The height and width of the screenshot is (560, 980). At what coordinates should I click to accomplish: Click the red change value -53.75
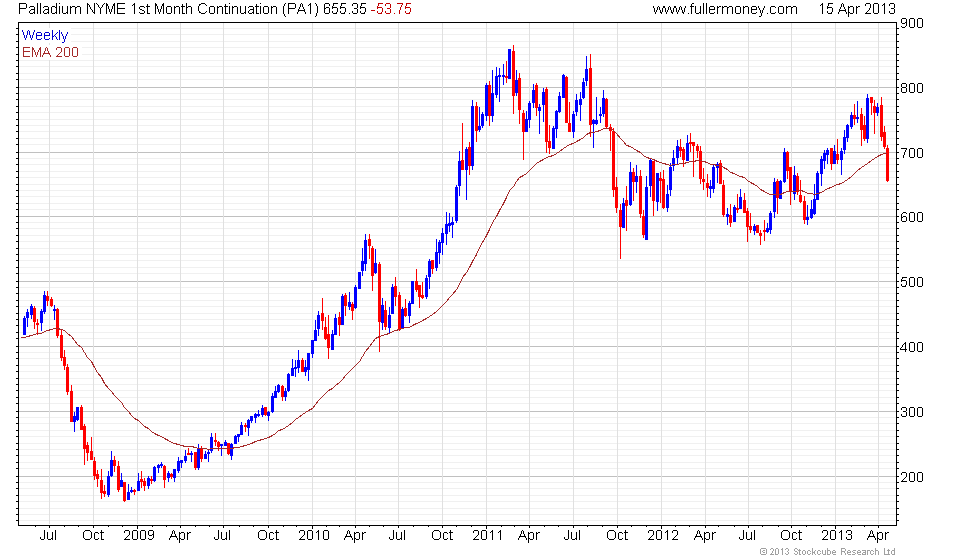391,9
